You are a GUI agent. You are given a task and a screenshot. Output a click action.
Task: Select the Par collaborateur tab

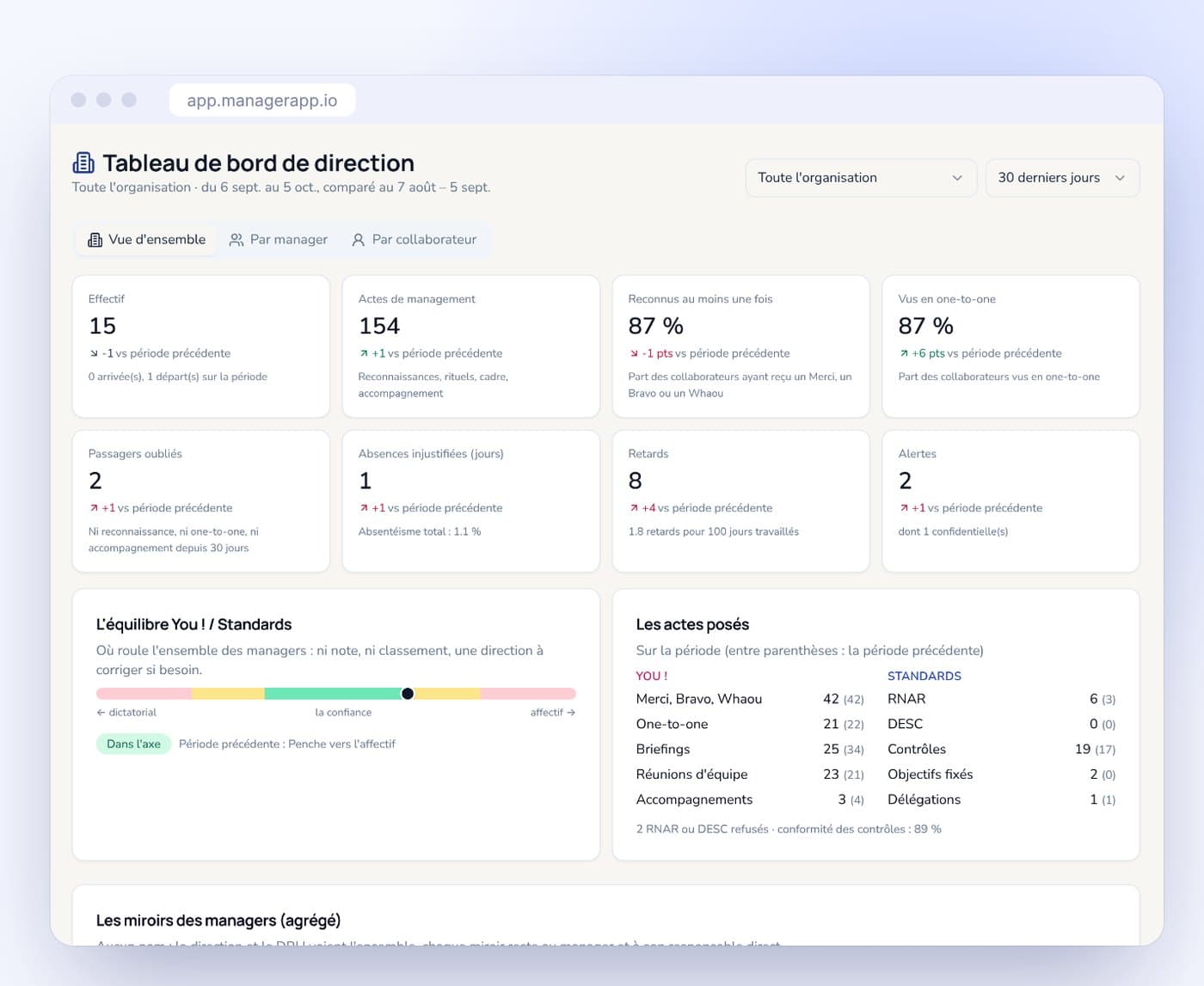(x=414, y=240)
